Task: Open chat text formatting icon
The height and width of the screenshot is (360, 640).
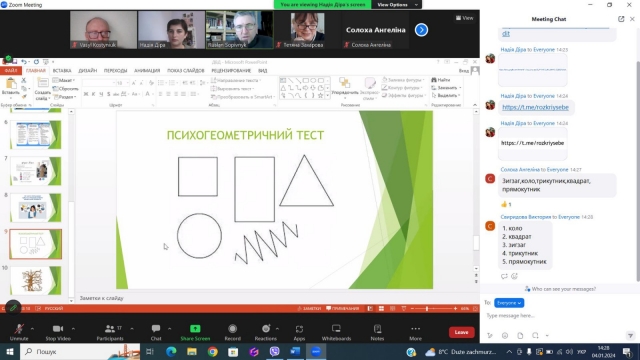Action: click(490, 336)
